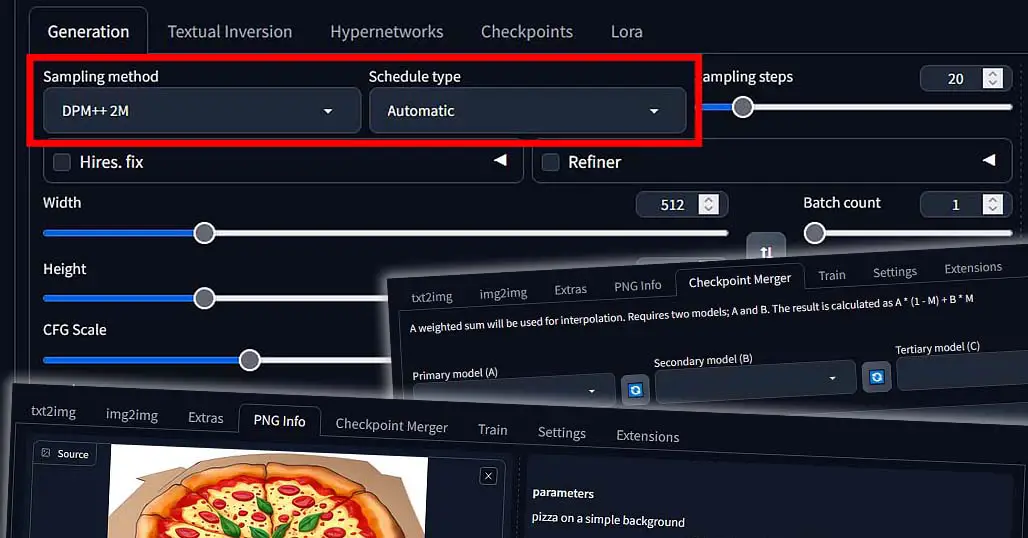This screenshot has height=538, width=1028.
Task: Enable the Refiner checkbox
Action: [551, 162]
